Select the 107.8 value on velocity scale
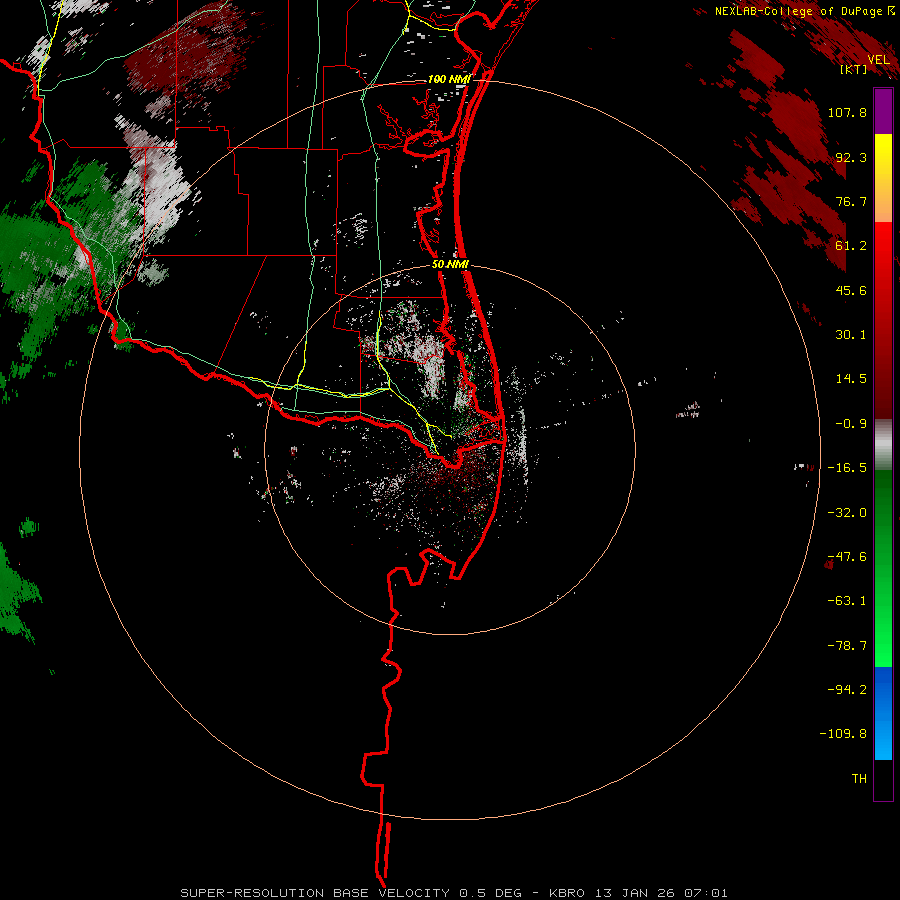The width and height of the screenshot is (900, 900). coord(847,112)
